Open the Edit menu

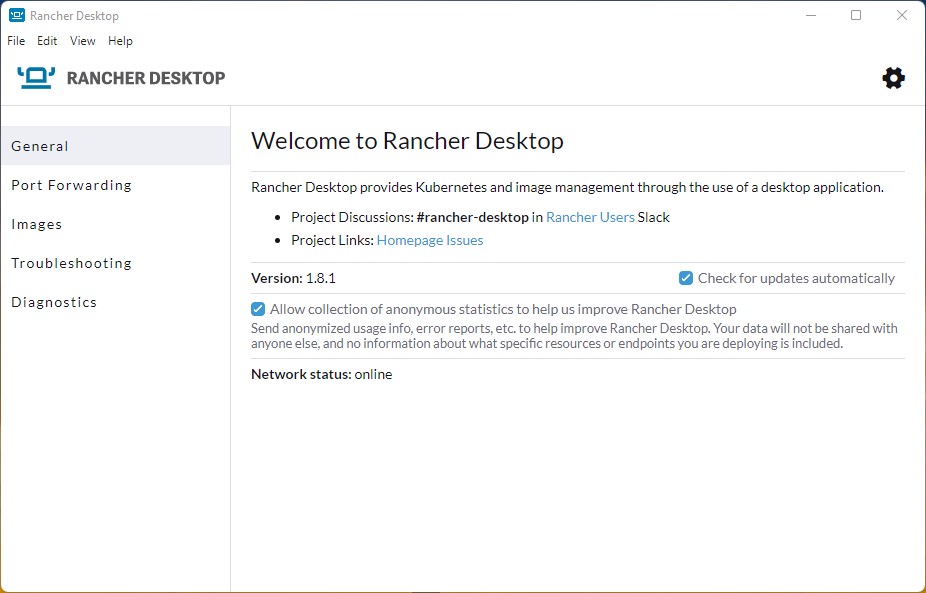(x=47, y=41)
